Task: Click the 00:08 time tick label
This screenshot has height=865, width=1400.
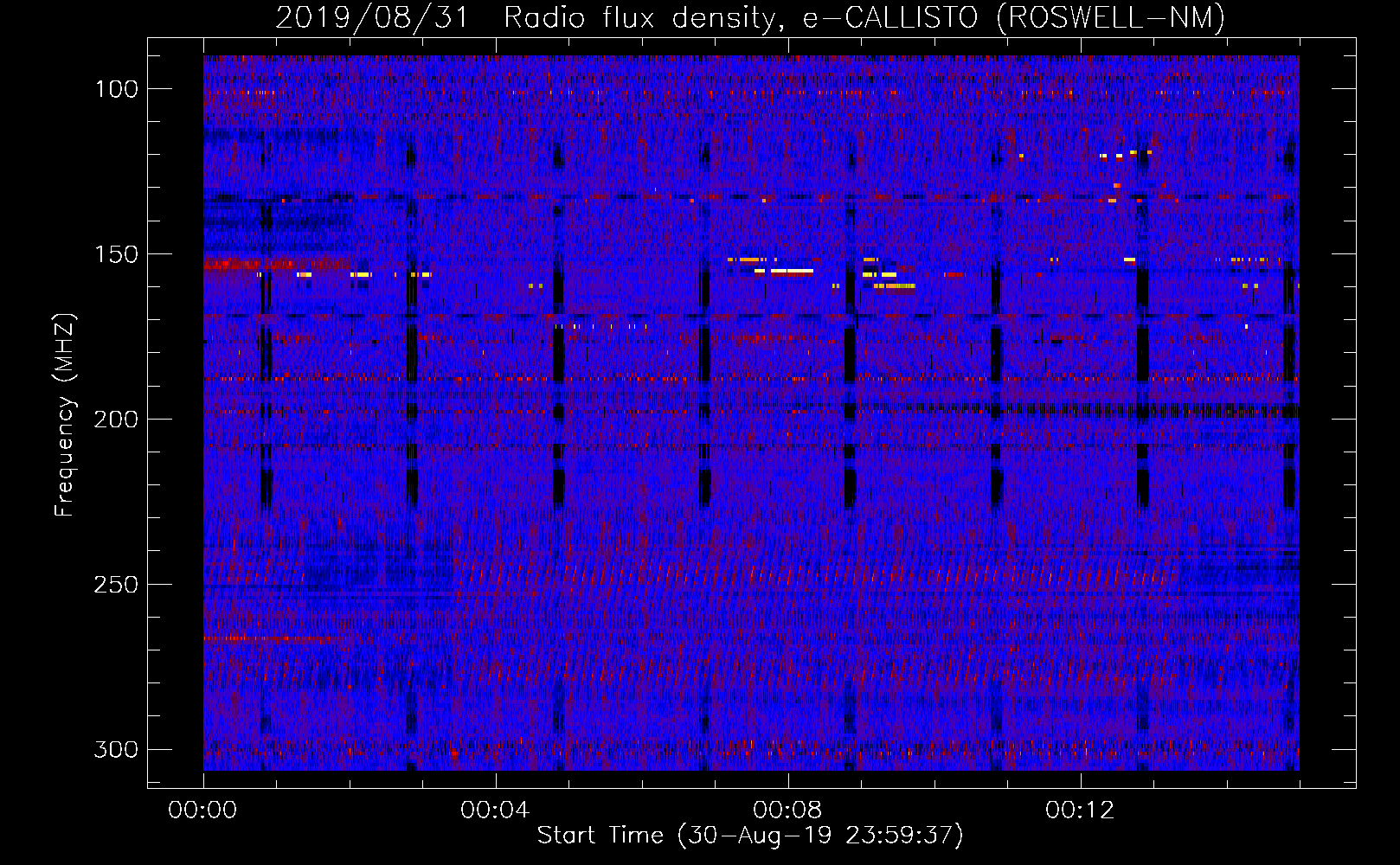Action: pyautogui.click(x=787, y=810)
